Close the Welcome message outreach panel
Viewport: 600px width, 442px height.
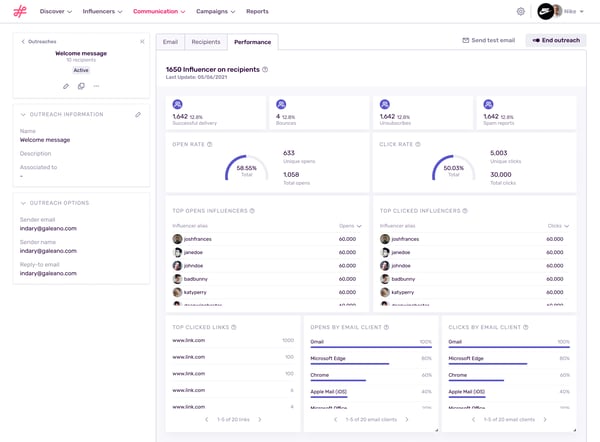(142, 41)
